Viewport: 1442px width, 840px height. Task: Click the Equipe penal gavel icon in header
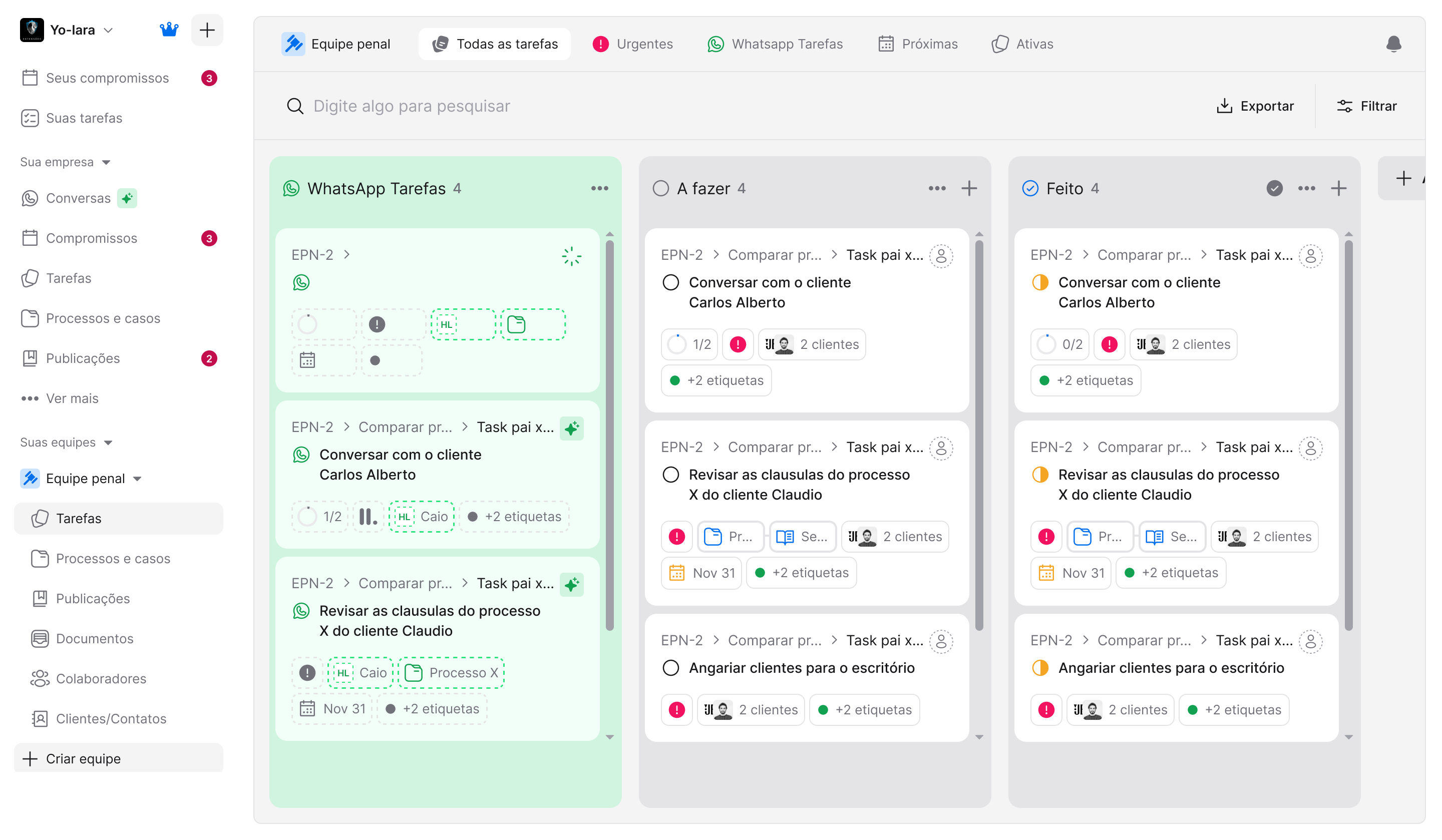(x=293, y=44)
